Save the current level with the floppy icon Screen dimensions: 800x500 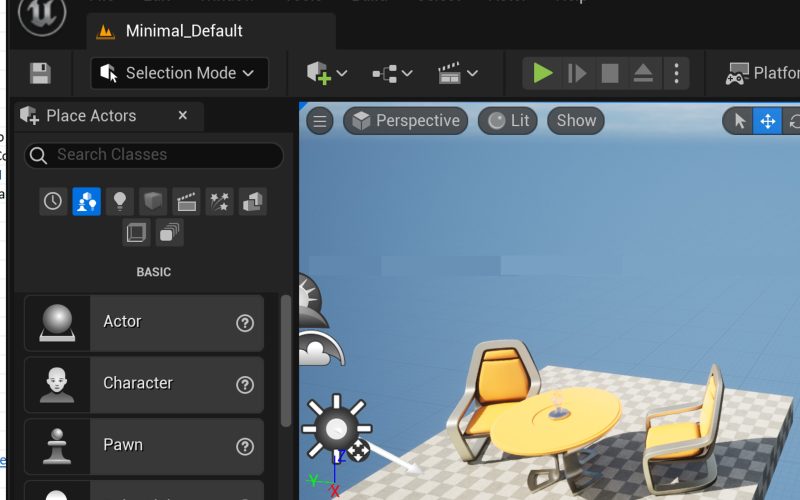[x=40, y=73]
